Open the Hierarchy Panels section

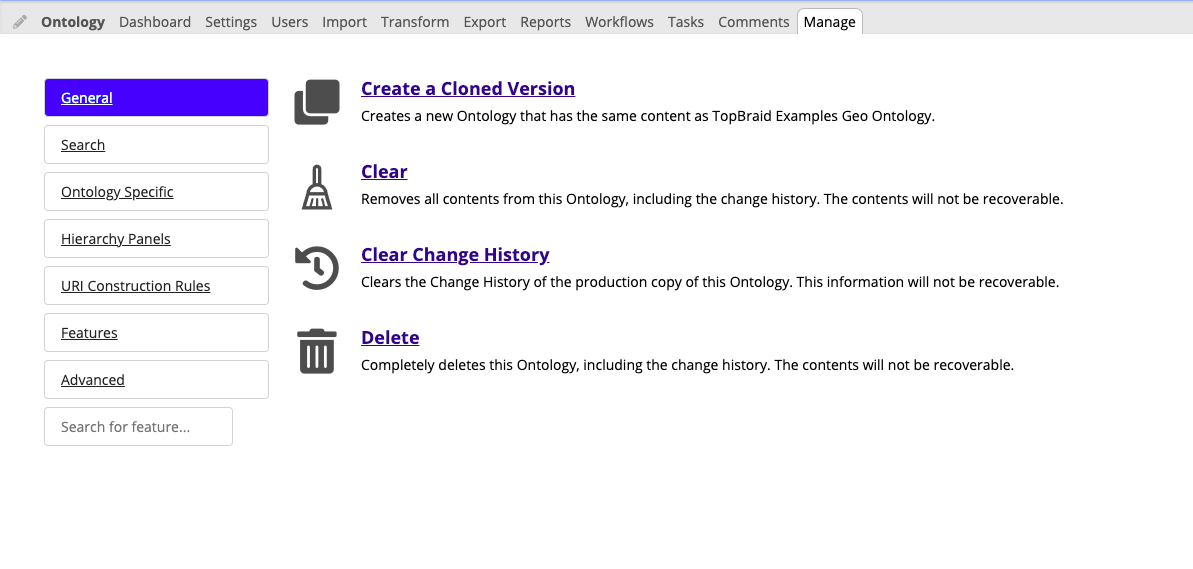point(116,239)
